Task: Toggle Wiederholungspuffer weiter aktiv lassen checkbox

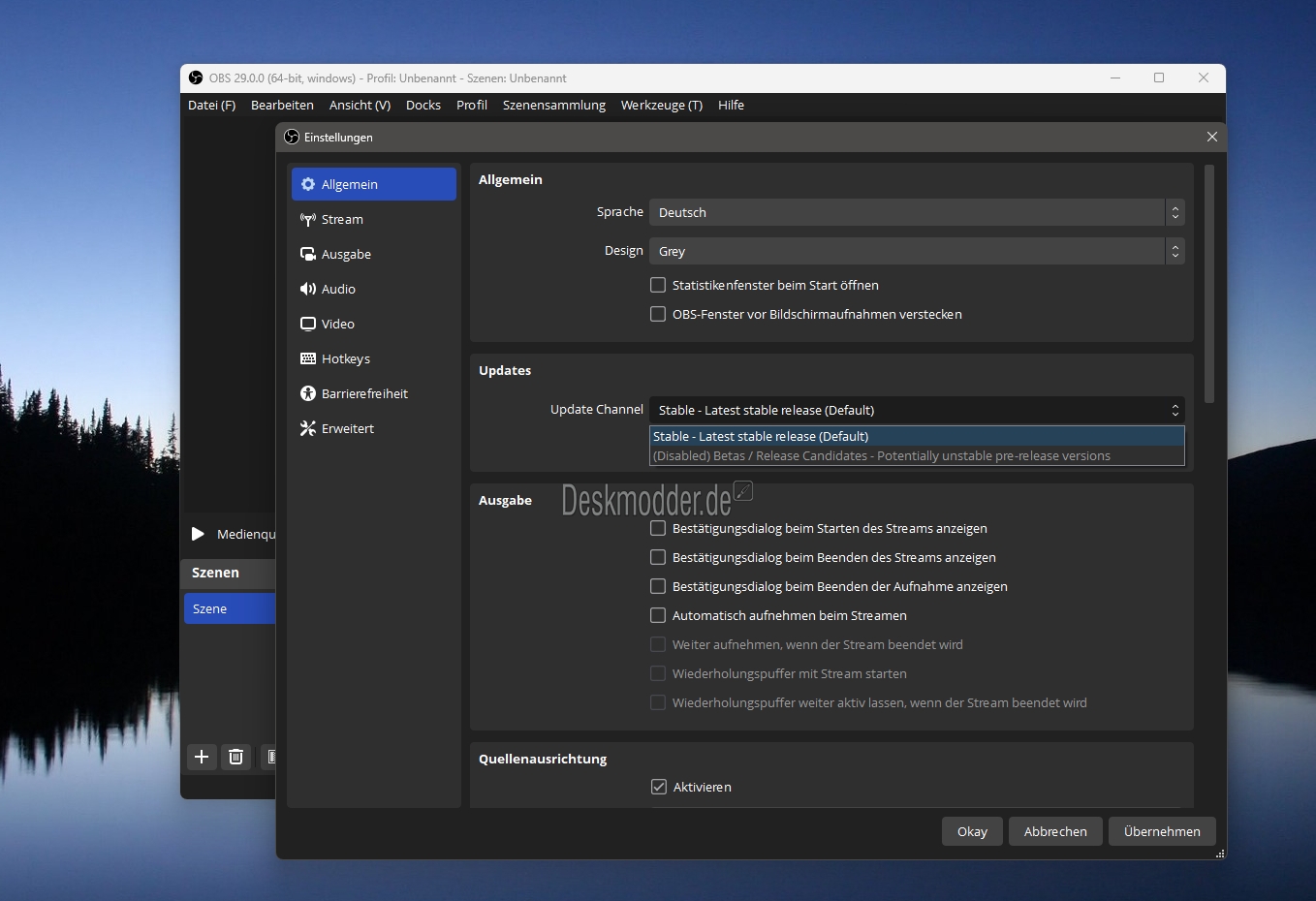Action: tap(658, 702)
